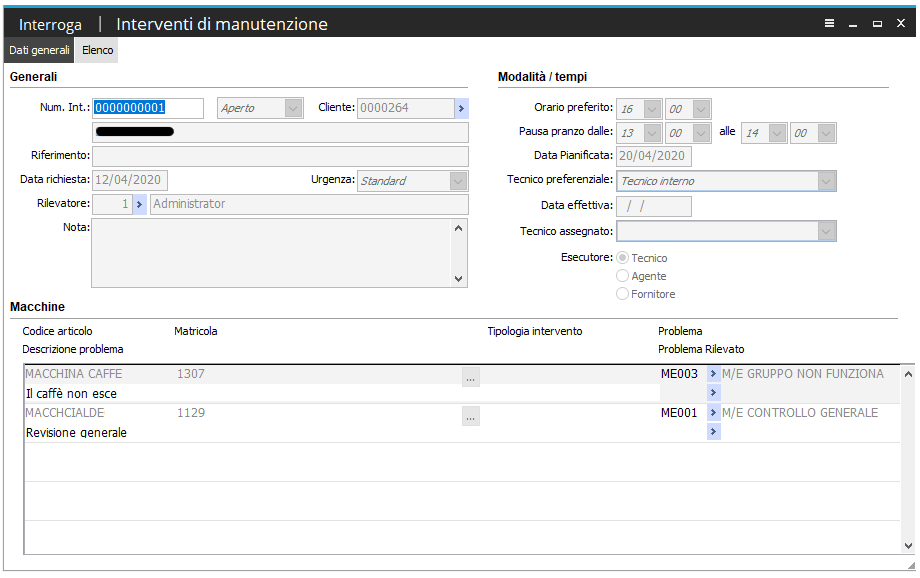
Task: Click the 'M/E CONTROLLO GENERALE' text
Action: coord(800,413)
